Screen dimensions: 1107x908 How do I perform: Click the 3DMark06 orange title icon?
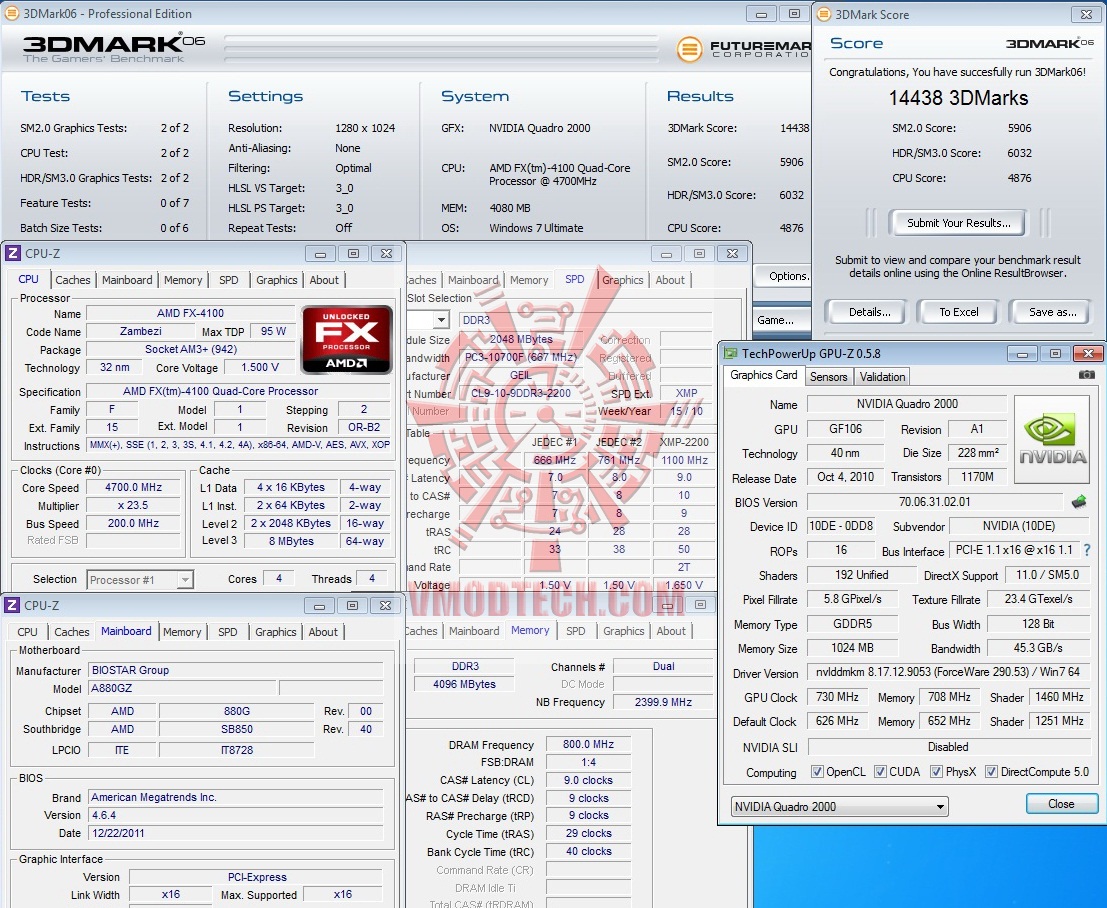(11, 13)
